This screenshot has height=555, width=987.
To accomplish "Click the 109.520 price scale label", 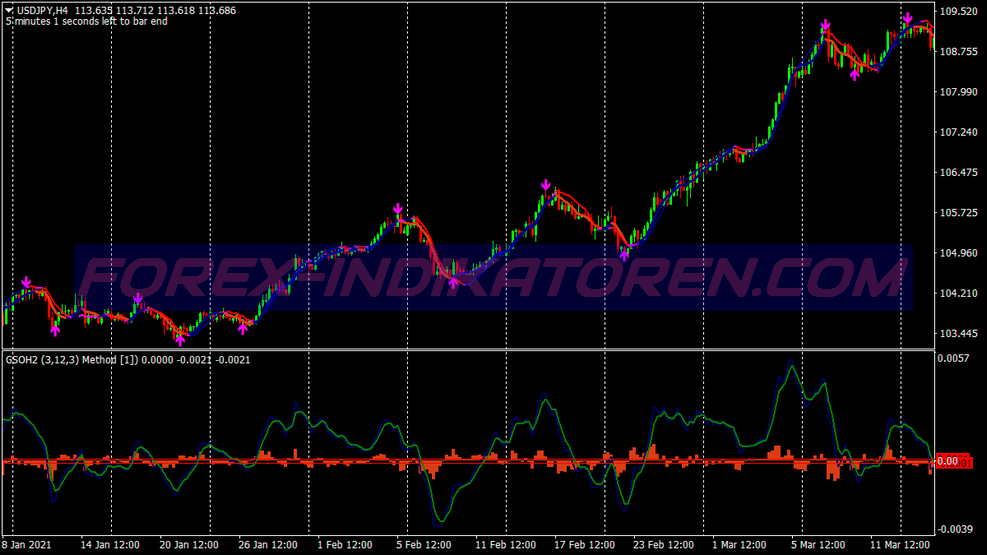I will pos(959,12).
